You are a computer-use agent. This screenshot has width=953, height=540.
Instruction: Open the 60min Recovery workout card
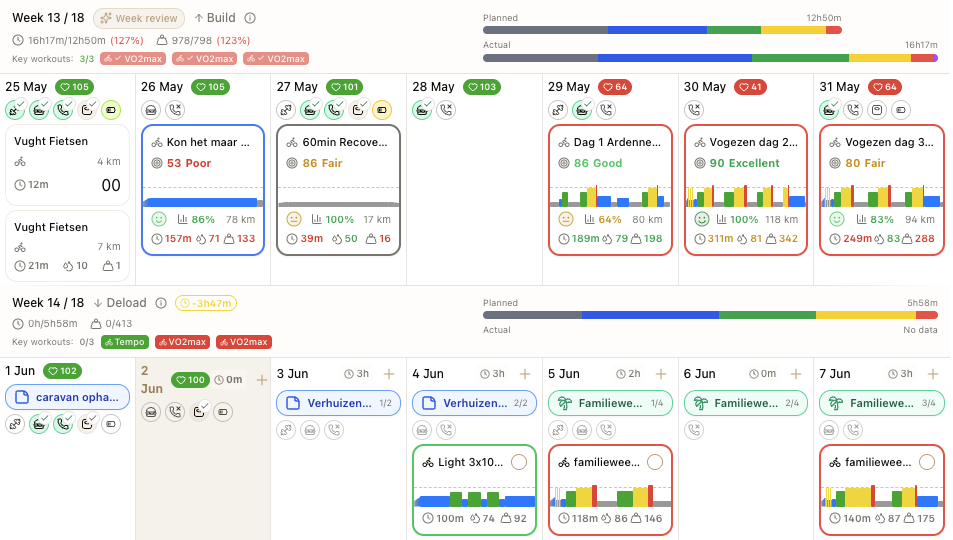click(339, 190)
